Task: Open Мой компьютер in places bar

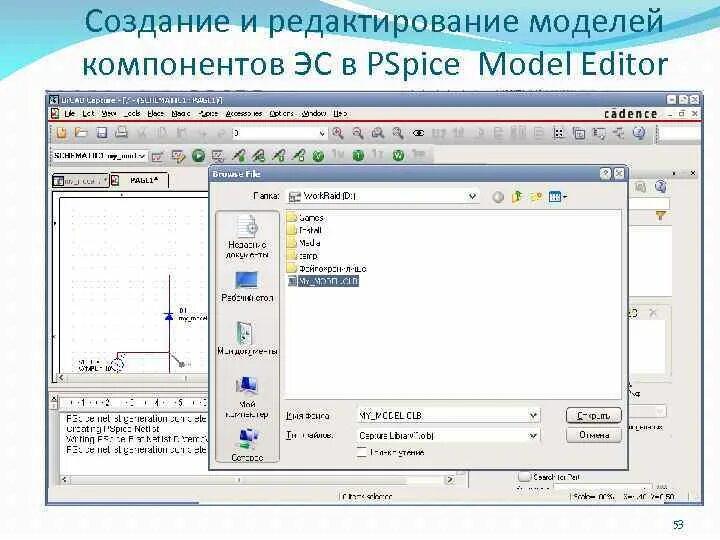Action: [x=247, y=397]
